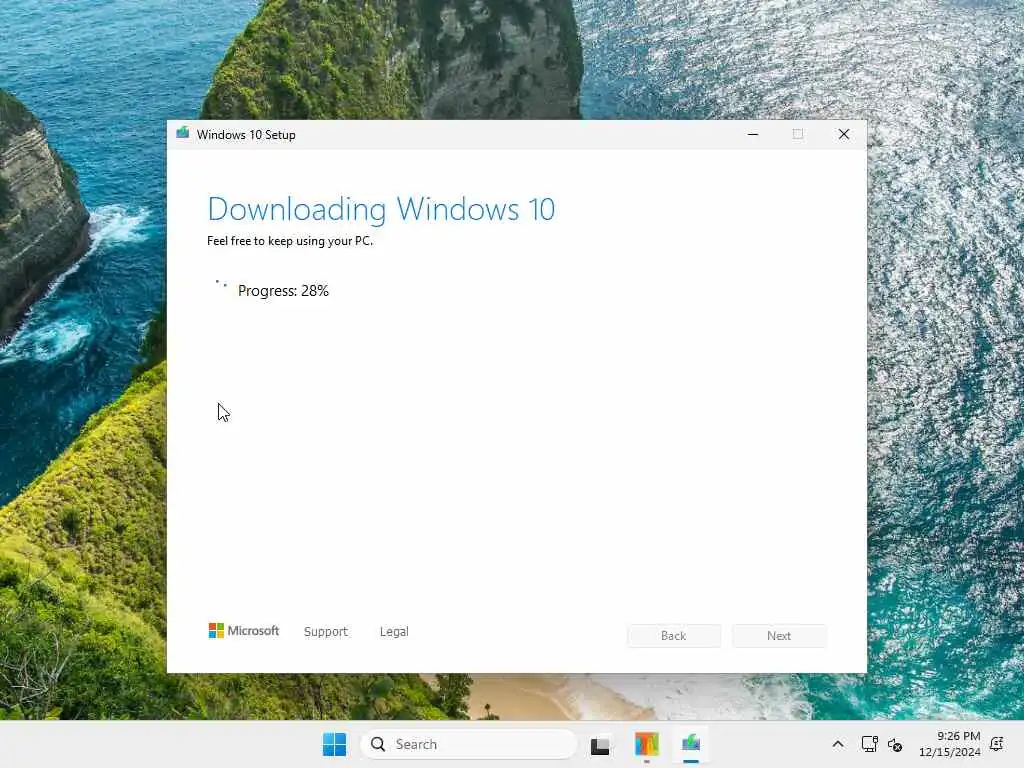Click the Back button

tap(674, 635)
